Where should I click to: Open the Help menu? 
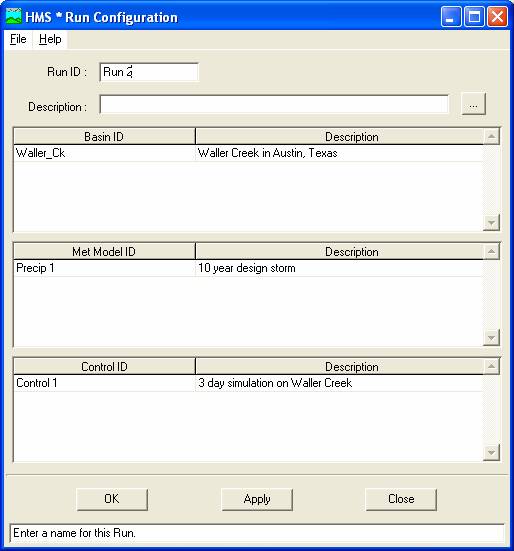tap(50, 39)
